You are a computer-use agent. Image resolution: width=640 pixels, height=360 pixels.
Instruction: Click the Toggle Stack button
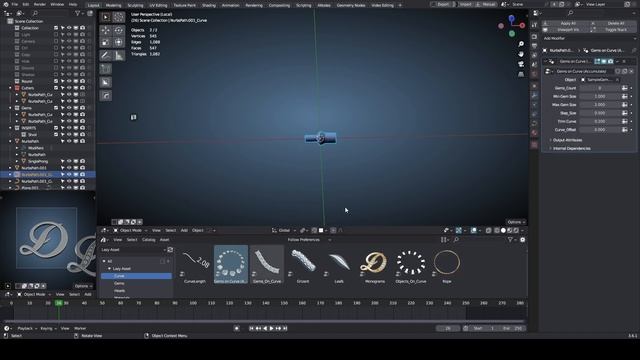pyautogui.click(x=613, y=30)
